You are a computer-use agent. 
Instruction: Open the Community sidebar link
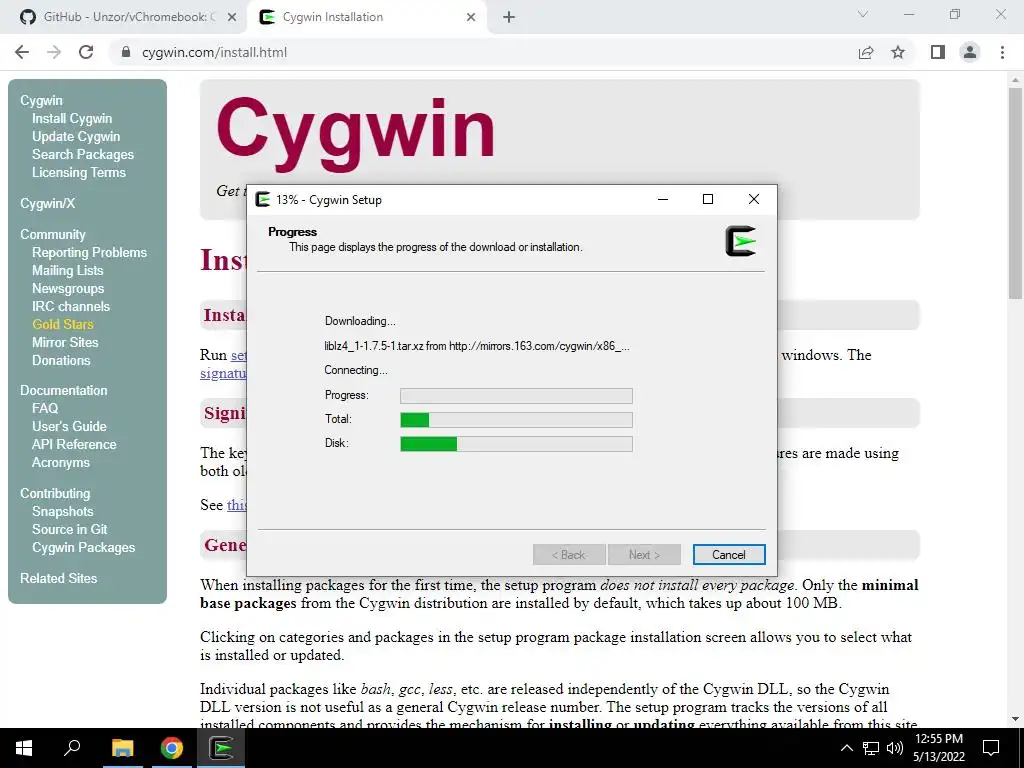(53, 234)
